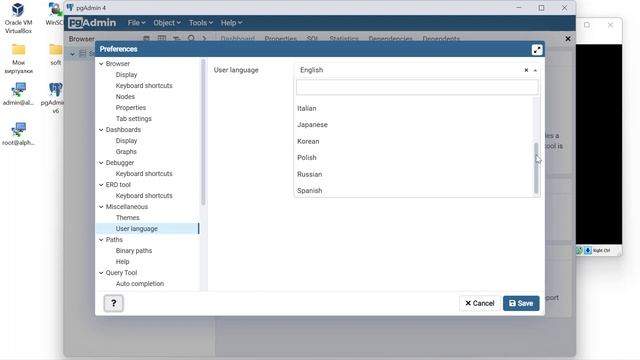Collapse the Browser tree node
Screen dimensions: 640x360
[101, 64]
